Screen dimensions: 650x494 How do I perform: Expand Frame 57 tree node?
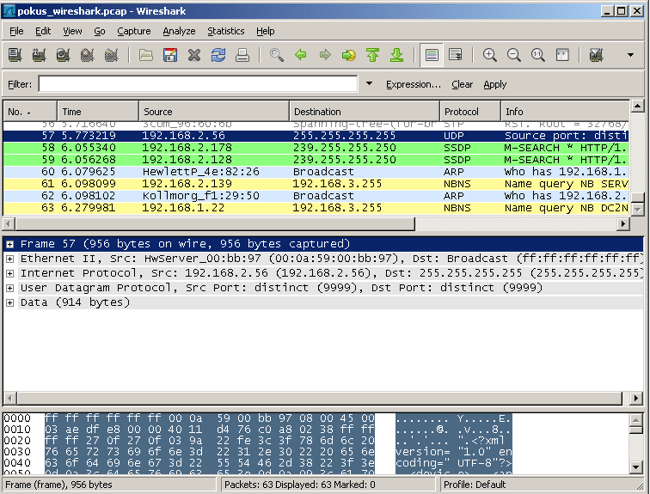click(10, 244)
